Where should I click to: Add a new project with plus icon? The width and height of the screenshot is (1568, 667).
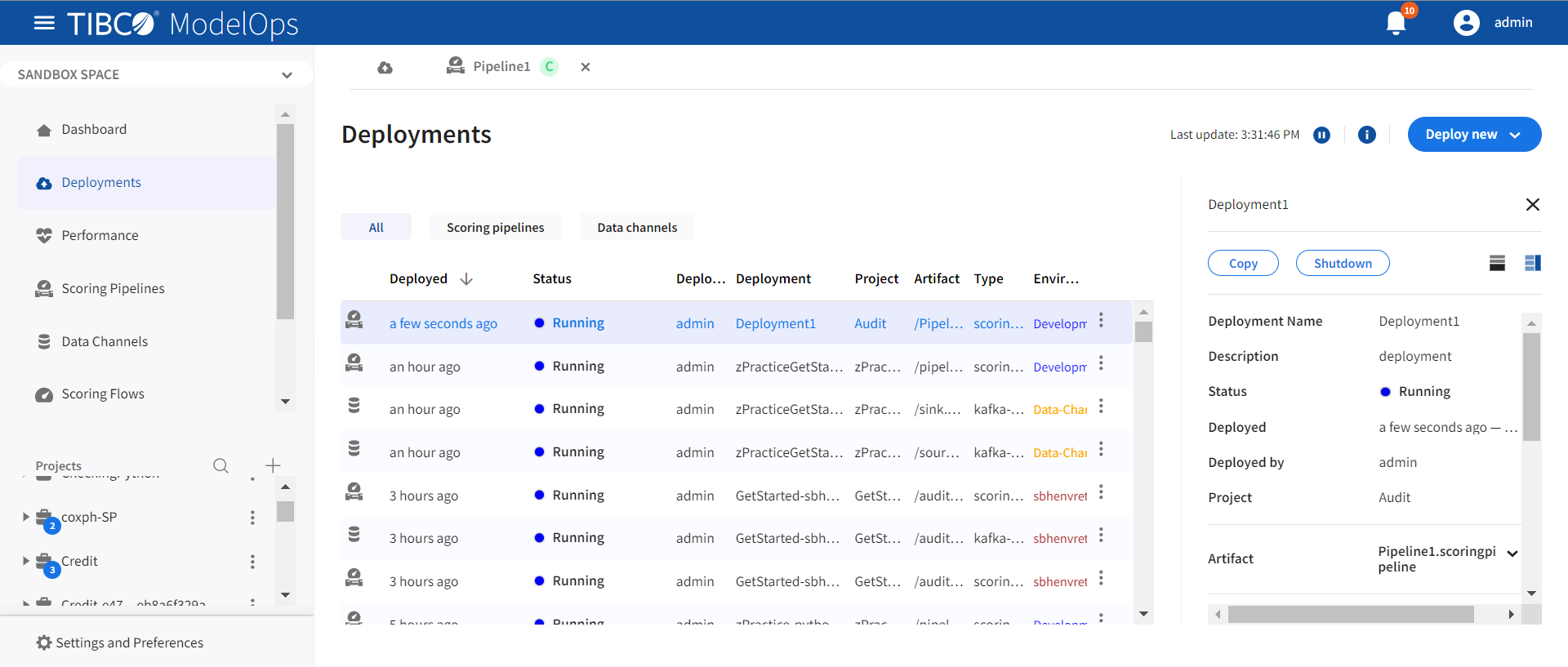click(x=273, y=465)
